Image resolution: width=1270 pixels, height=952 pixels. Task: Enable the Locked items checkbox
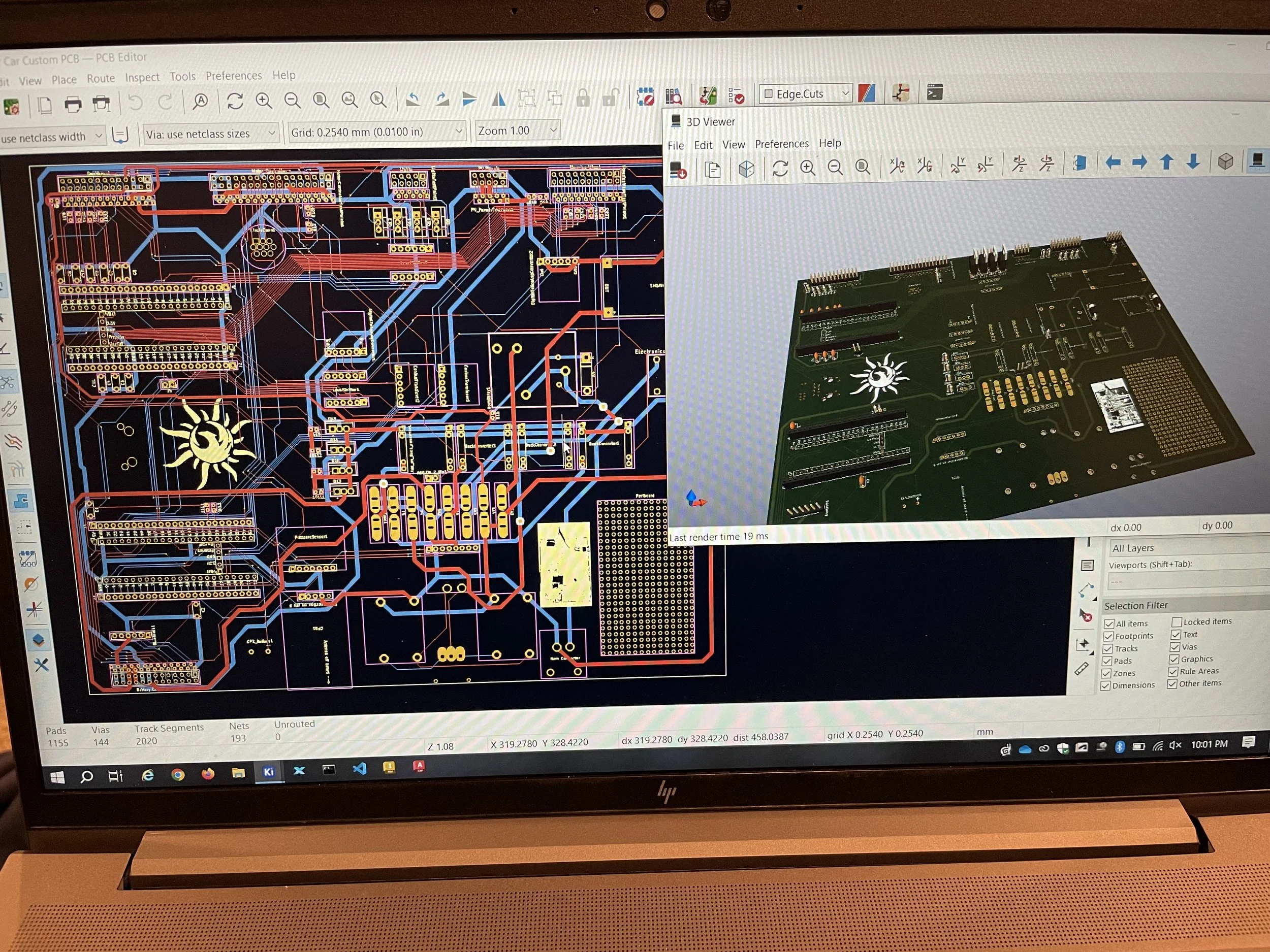1177,622
